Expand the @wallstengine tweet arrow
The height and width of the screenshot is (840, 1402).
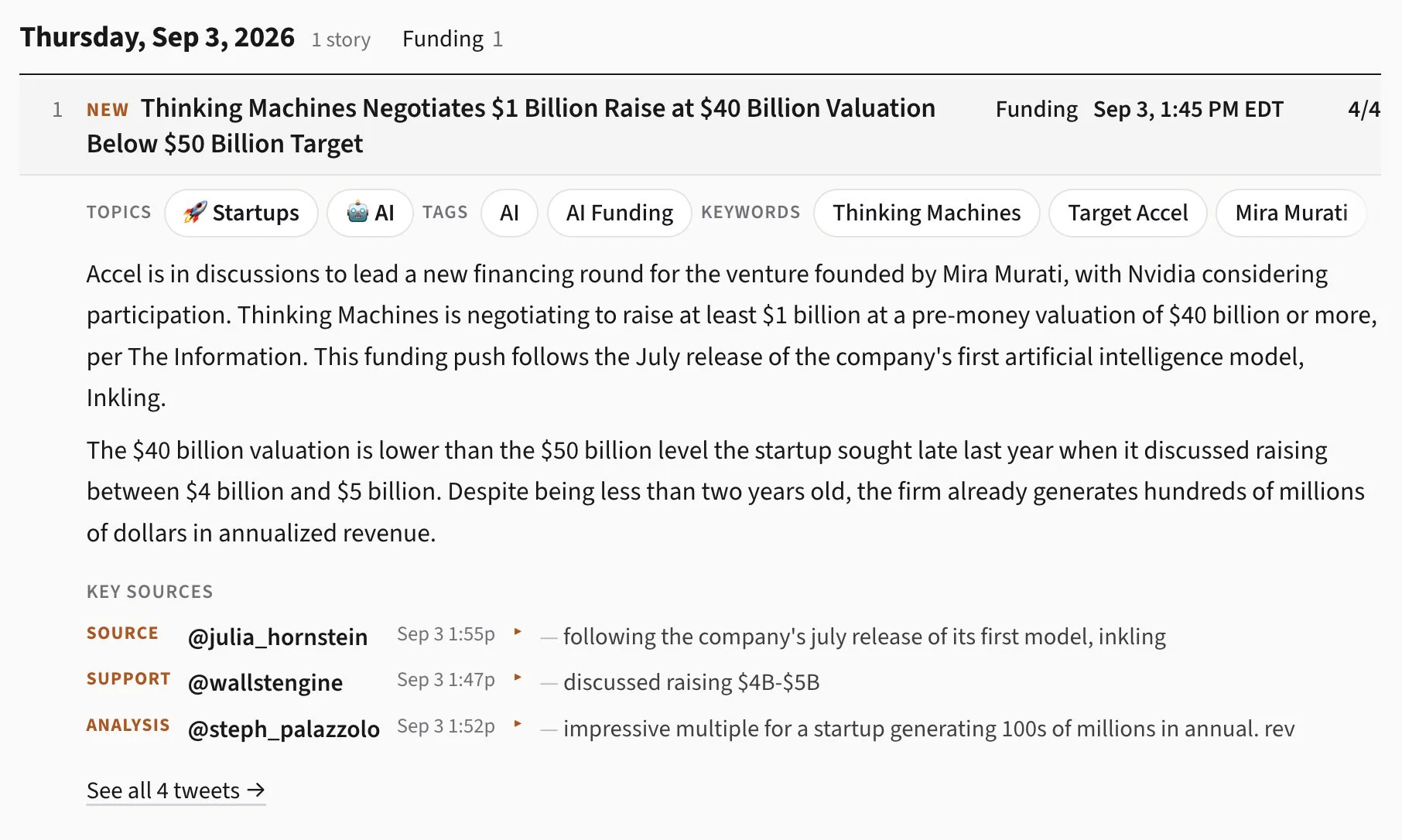coord(518,678)
